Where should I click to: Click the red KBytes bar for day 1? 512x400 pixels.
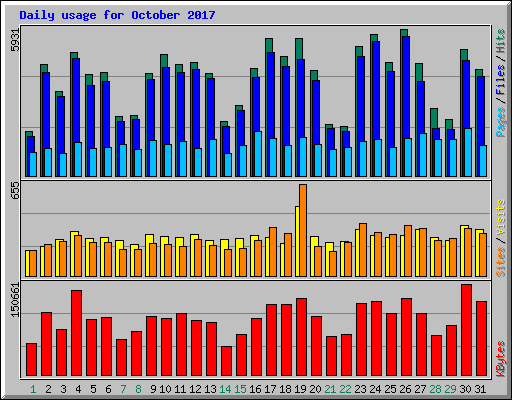coord(31,360)
